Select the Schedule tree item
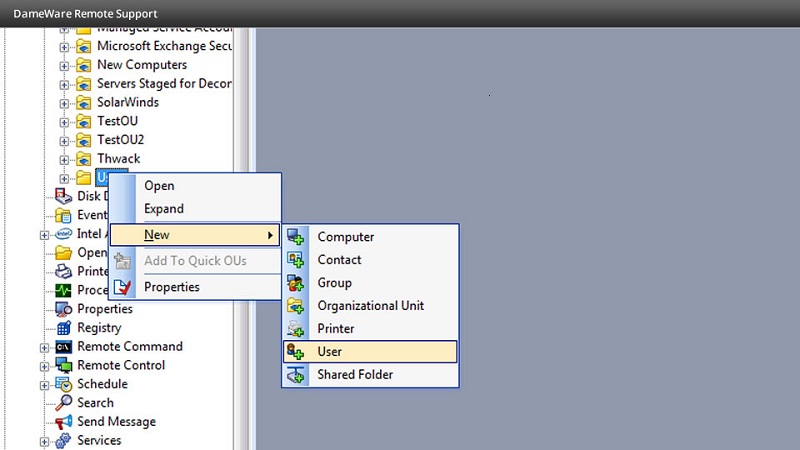The width and height of the screenshot is (800, 450). pos(102,384)
